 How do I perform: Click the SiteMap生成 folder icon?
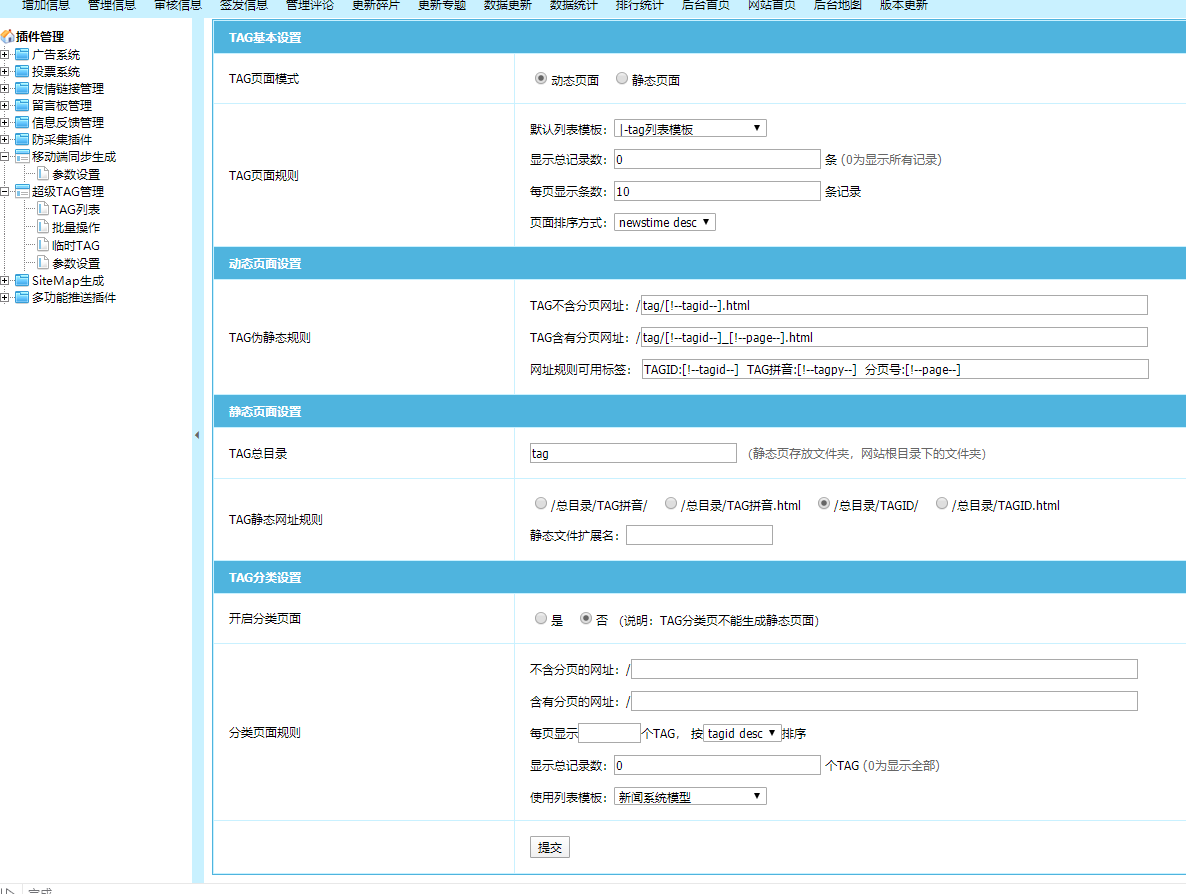click(22, 281)
